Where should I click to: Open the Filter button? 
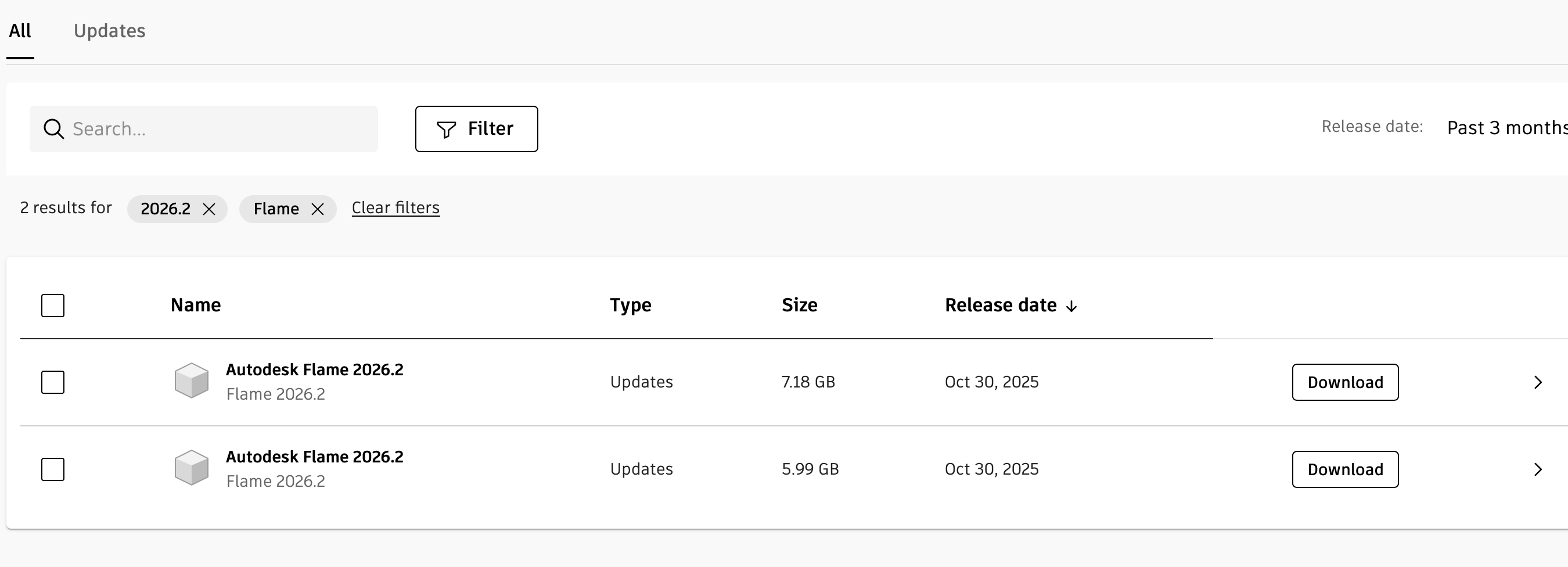[x=476, y=129]
